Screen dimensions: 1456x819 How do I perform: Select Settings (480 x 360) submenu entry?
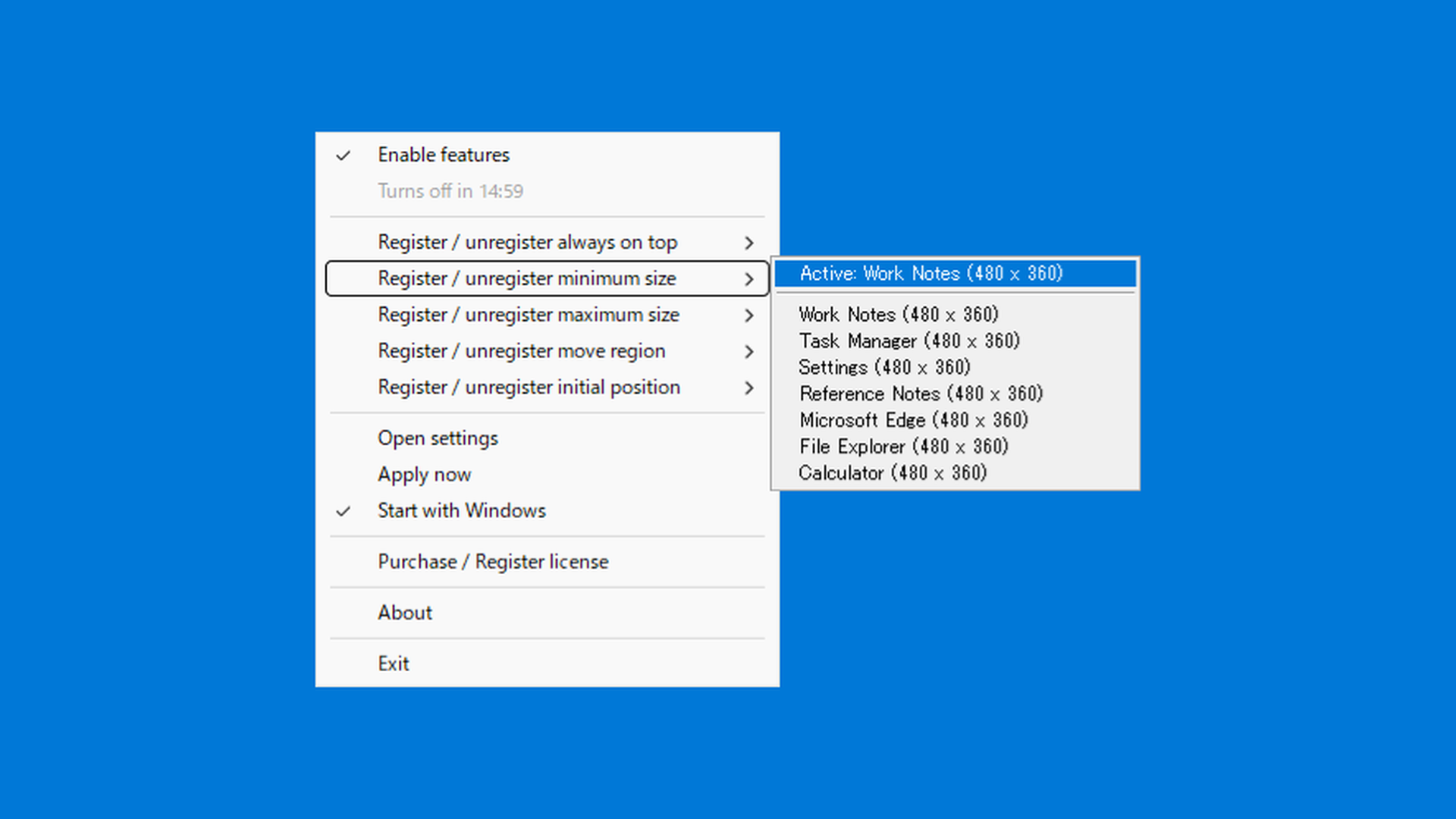[x=955, y=367]
